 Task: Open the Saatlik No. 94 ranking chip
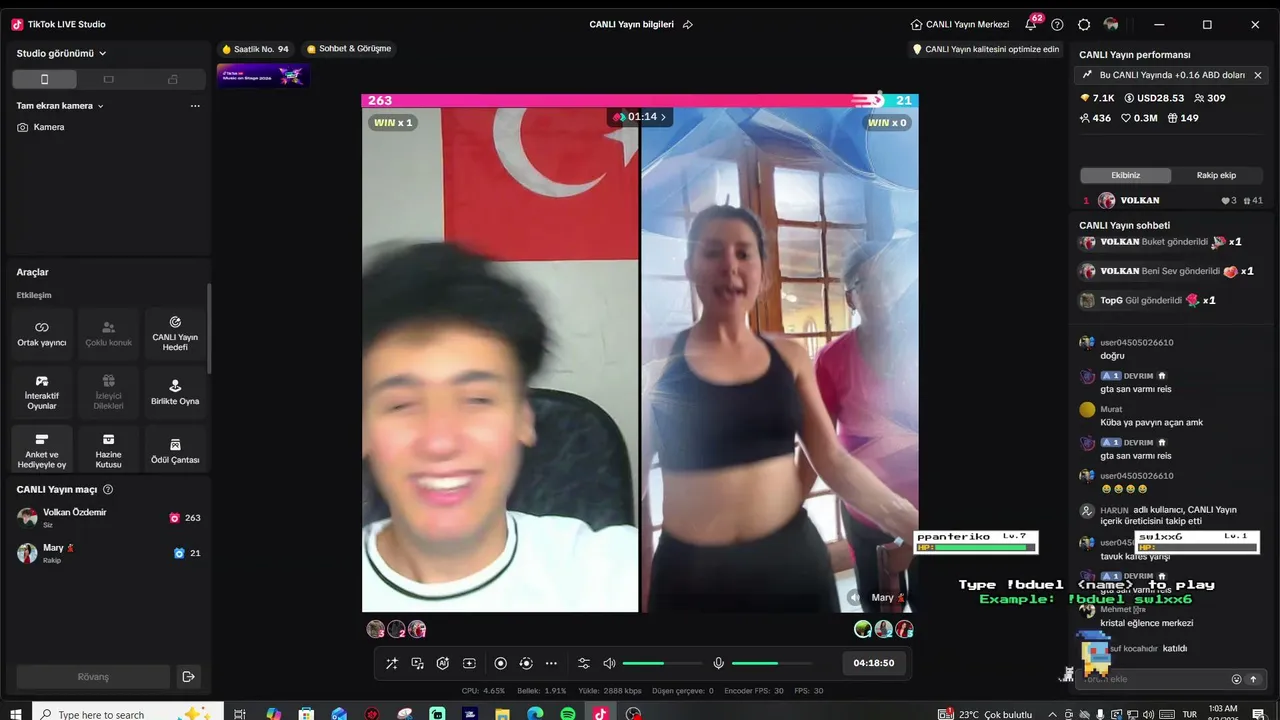255,49
